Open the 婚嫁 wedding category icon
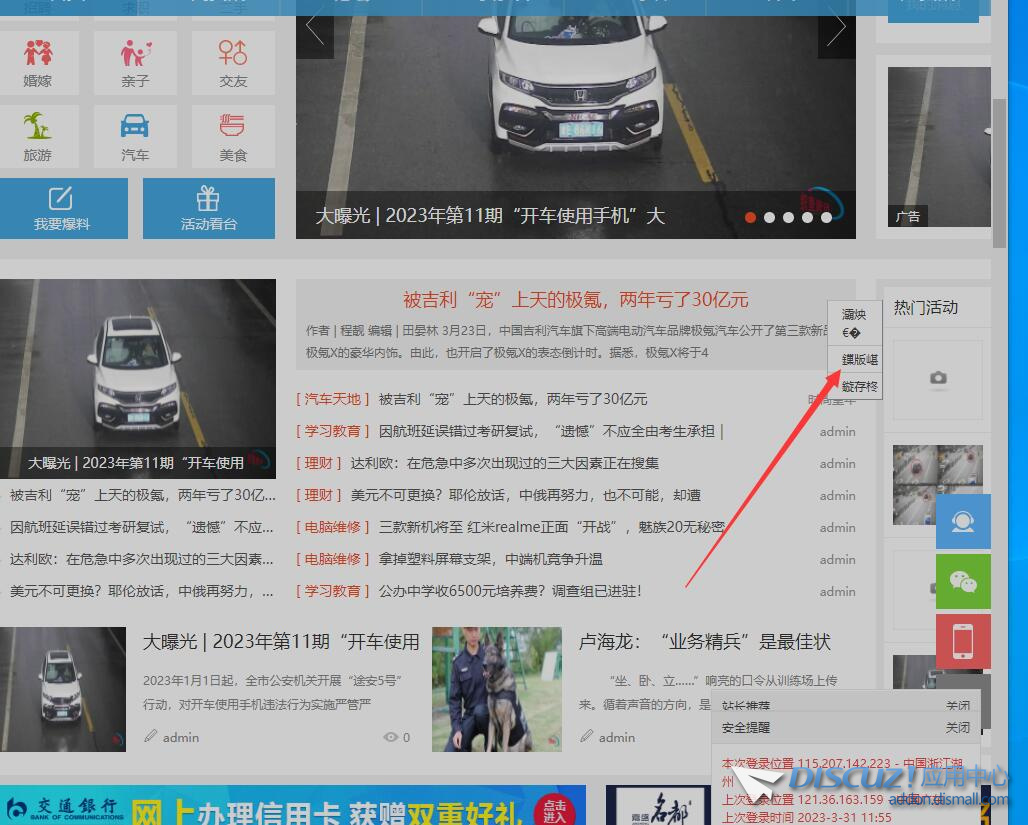Image resolution: width=1028 pixels, height=825 pixels. click(38, 62)
